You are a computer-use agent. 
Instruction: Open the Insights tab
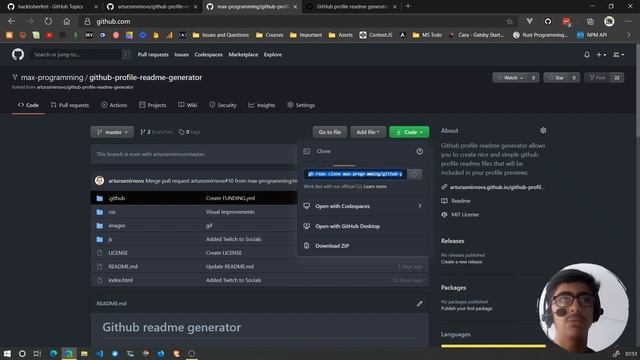tap(262, 105)
